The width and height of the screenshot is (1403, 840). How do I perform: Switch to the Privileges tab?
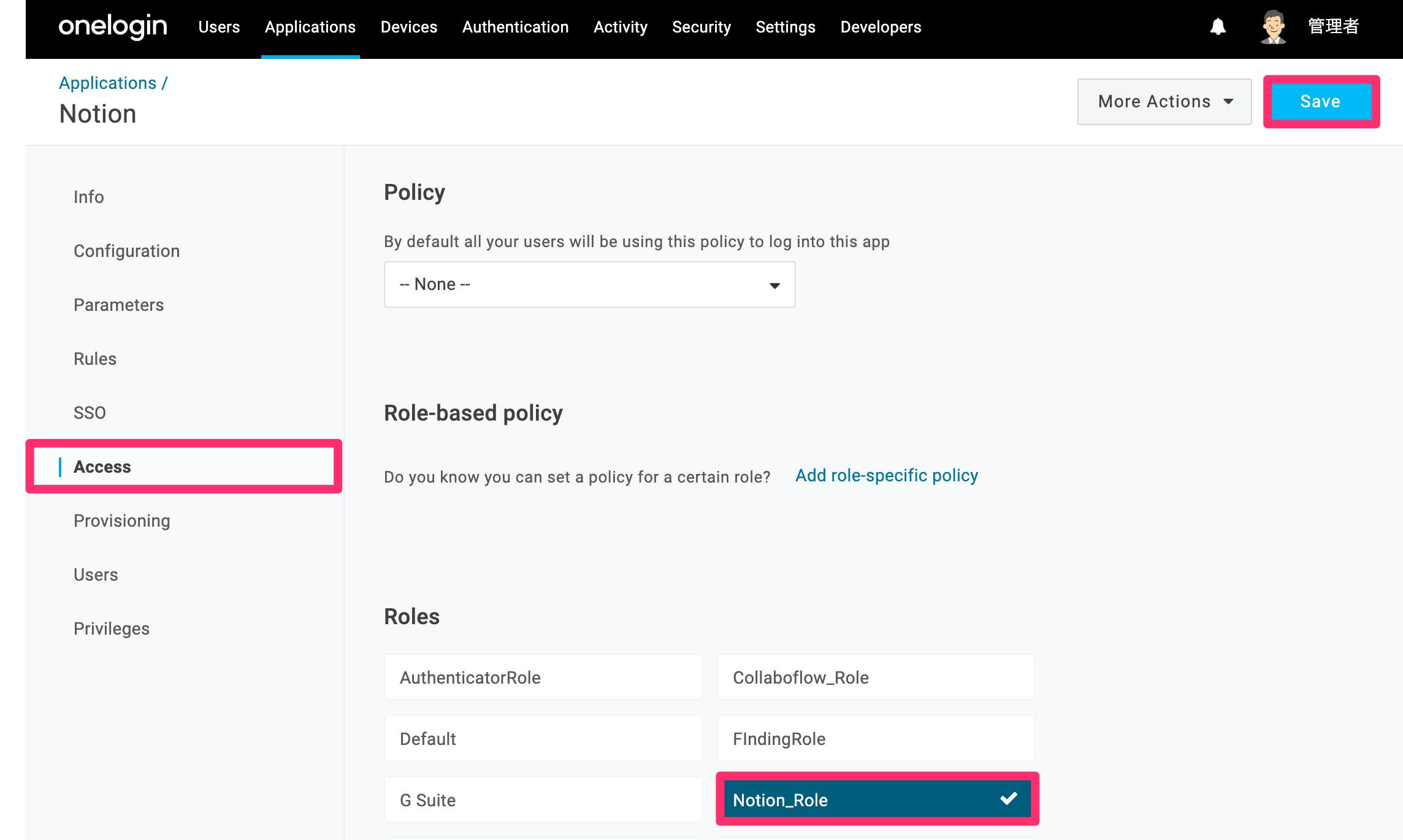point(112,628)
